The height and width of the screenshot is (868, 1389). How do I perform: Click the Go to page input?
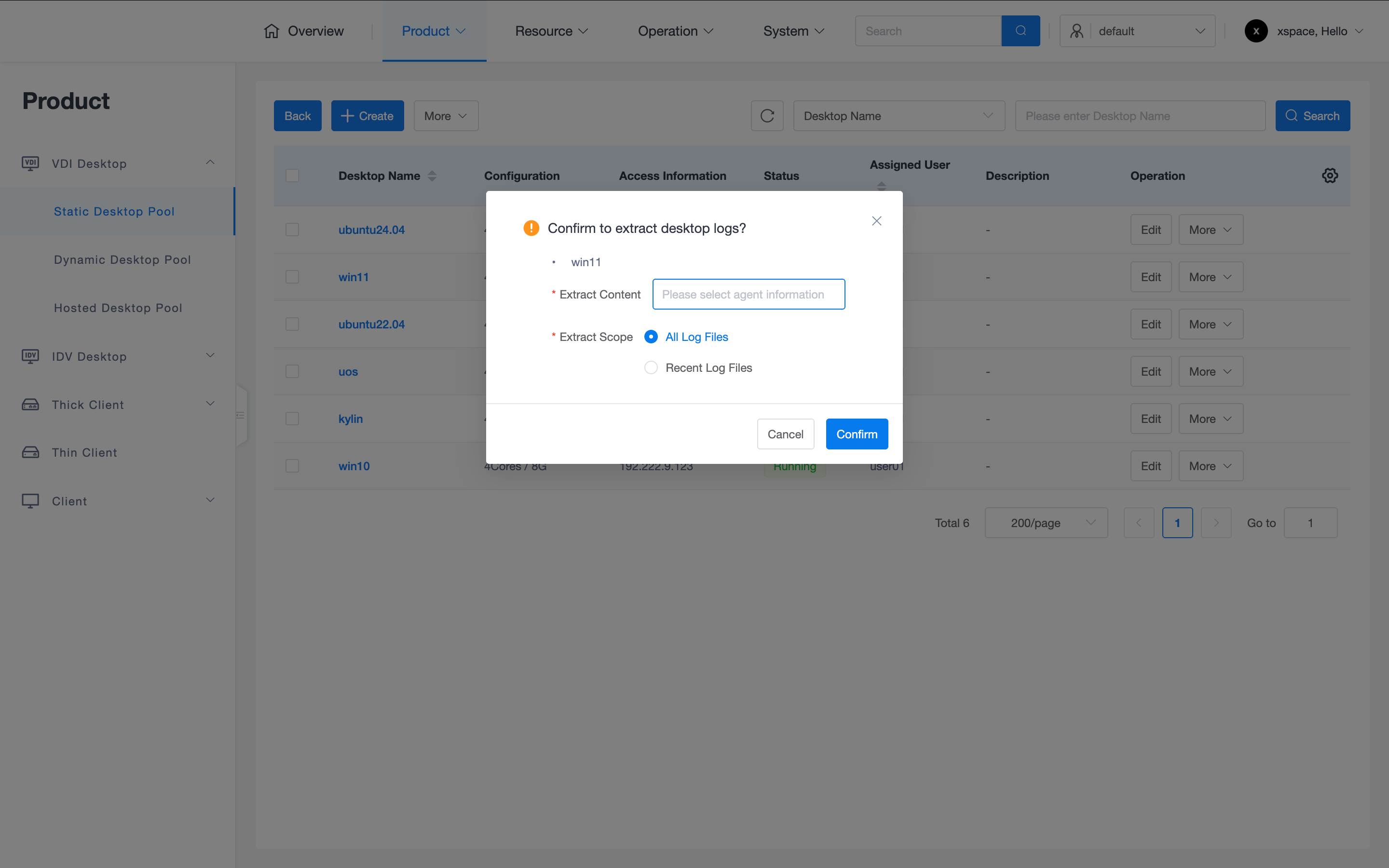click(x=1310, y=523)
